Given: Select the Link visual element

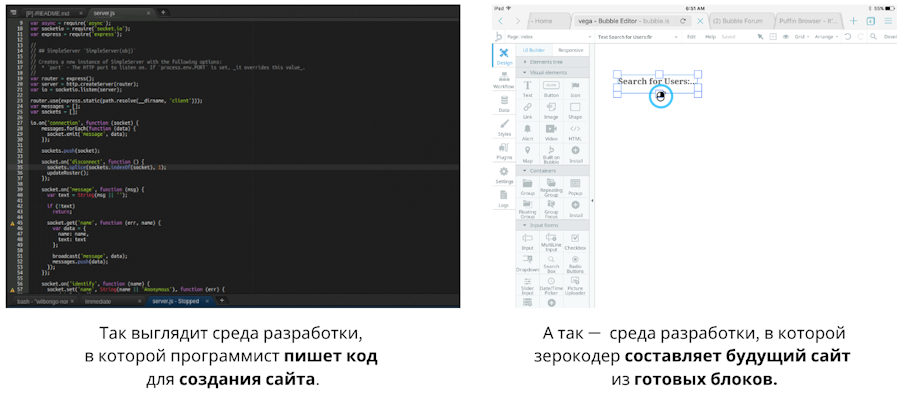Looking at the screenshot, I should pyautogui.click(x=527, y=110).
